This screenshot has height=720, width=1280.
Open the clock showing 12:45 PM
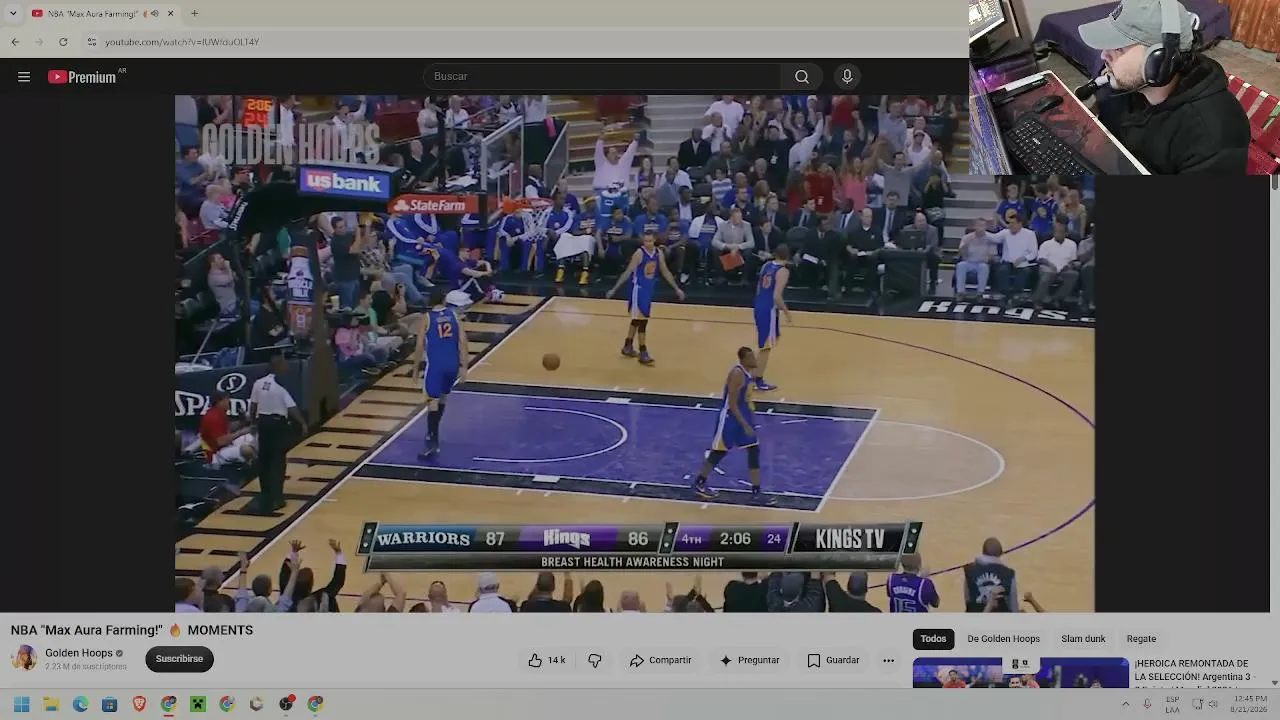pos(1250,704)
